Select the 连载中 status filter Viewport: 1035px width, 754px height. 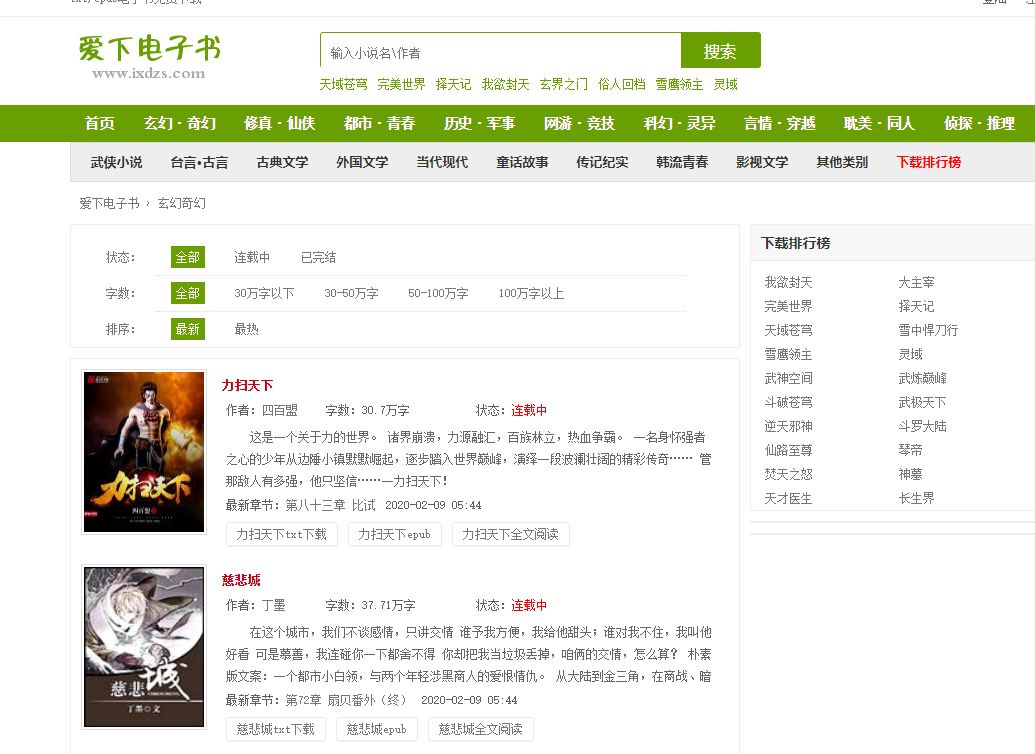[x=255, y=257]
